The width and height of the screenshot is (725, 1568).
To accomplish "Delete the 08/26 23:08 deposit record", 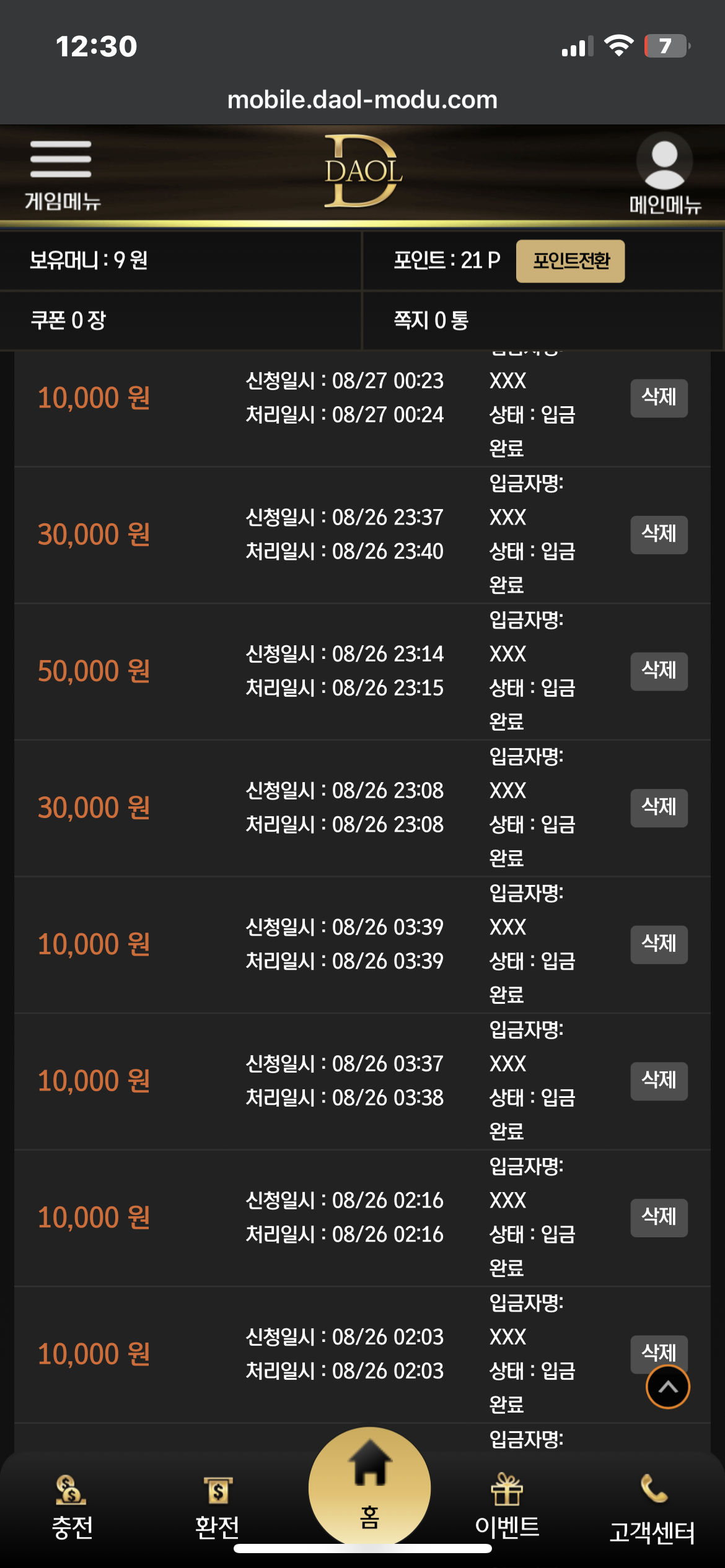I will (x=659, y=808).
